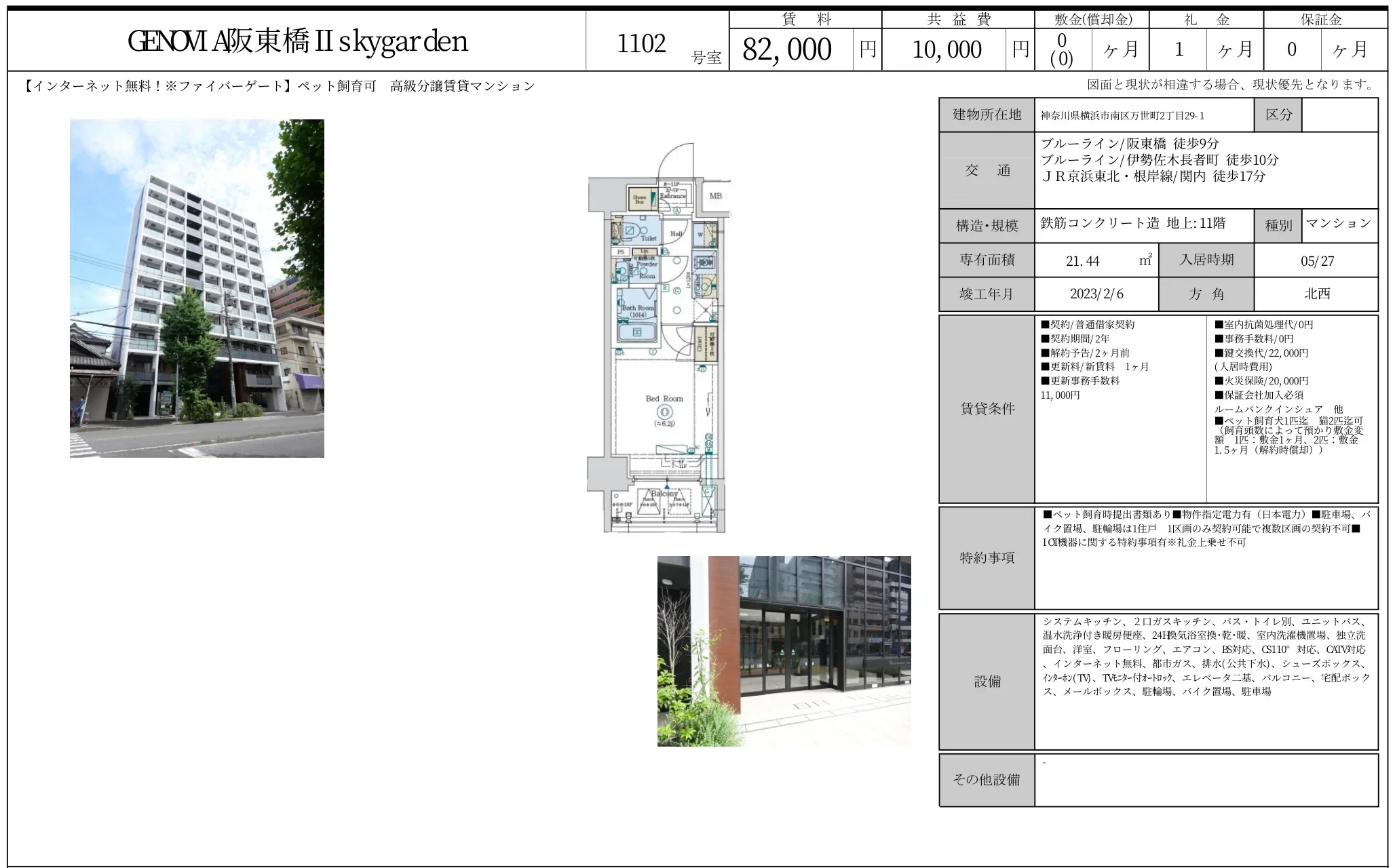This screenshot has width=1395, height=868.
Task: Click the 図面と現状が相違する場合 notice
Action: tap(1231, 85)
